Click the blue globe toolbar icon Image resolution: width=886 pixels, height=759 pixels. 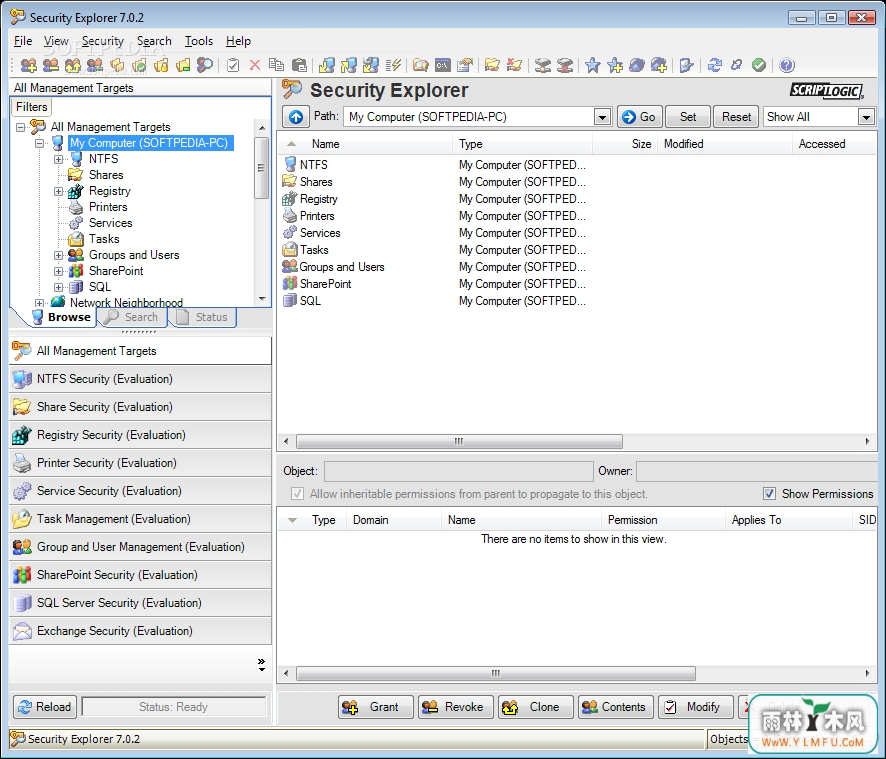637,66
